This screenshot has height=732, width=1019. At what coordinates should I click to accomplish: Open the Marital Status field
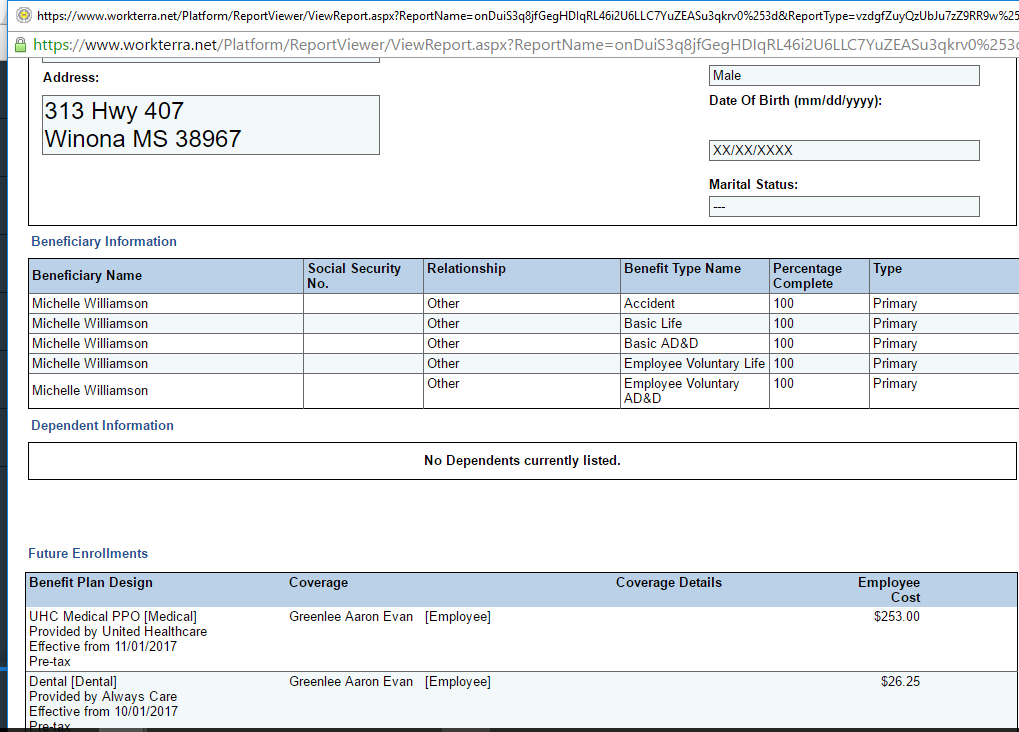843,207
